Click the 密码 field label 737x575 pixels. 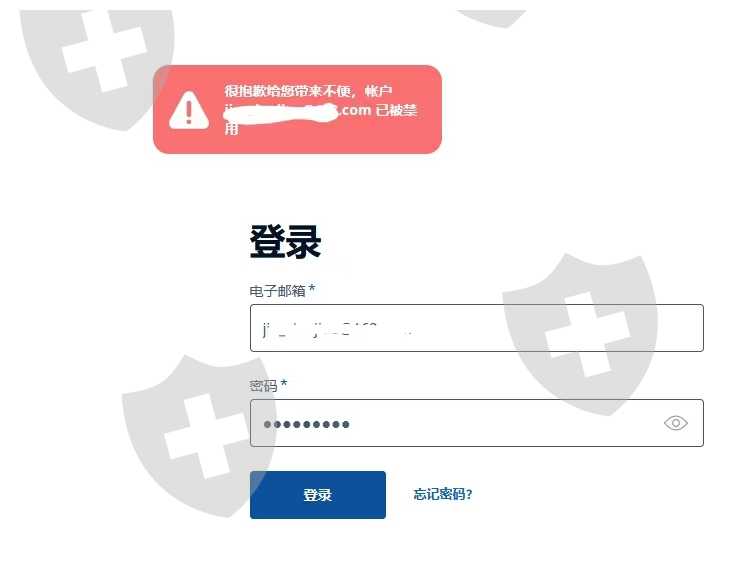[263, 386]
